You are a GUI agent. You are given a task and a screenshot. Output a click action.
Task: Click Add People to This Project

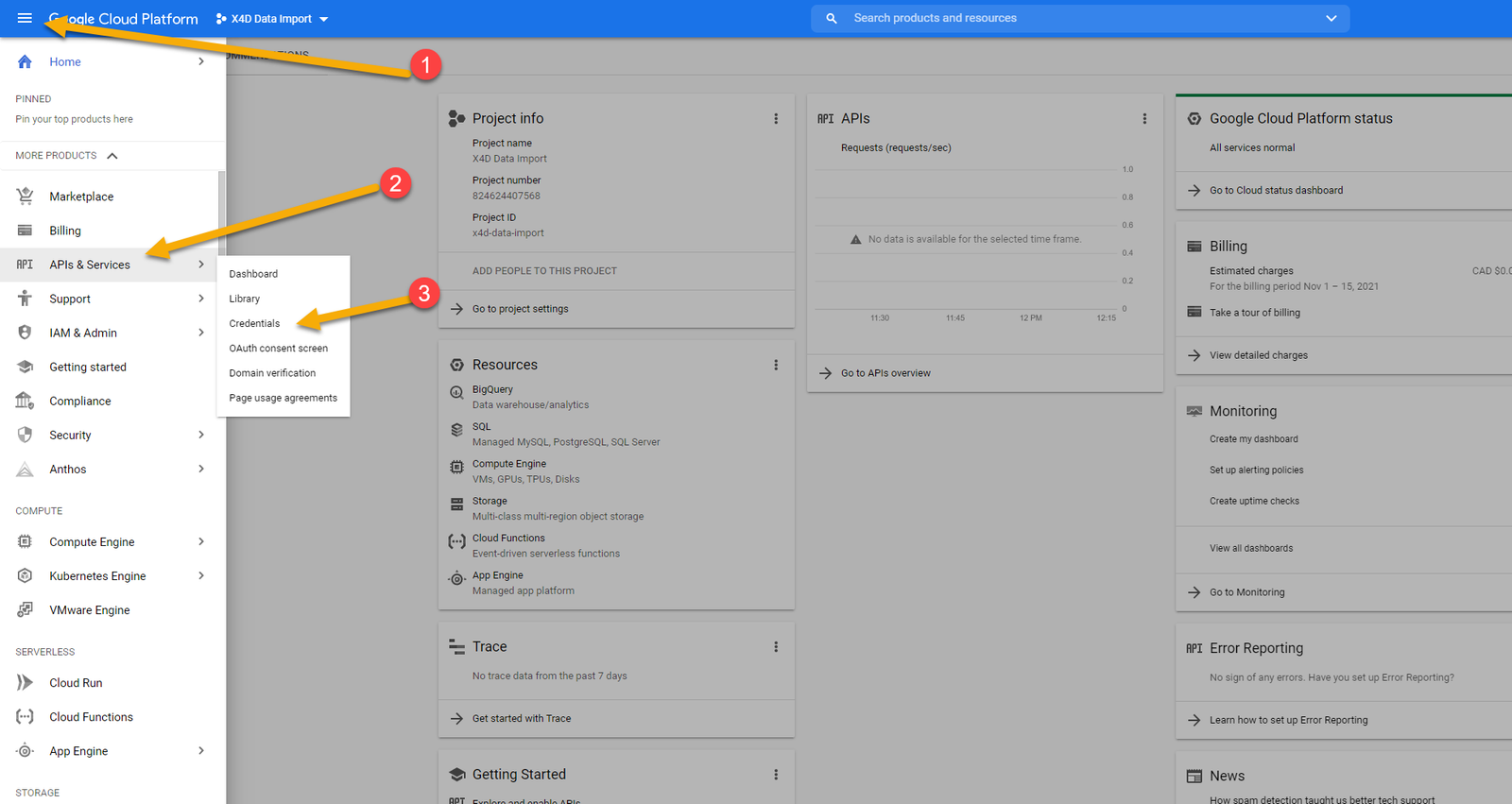point(544,271)
